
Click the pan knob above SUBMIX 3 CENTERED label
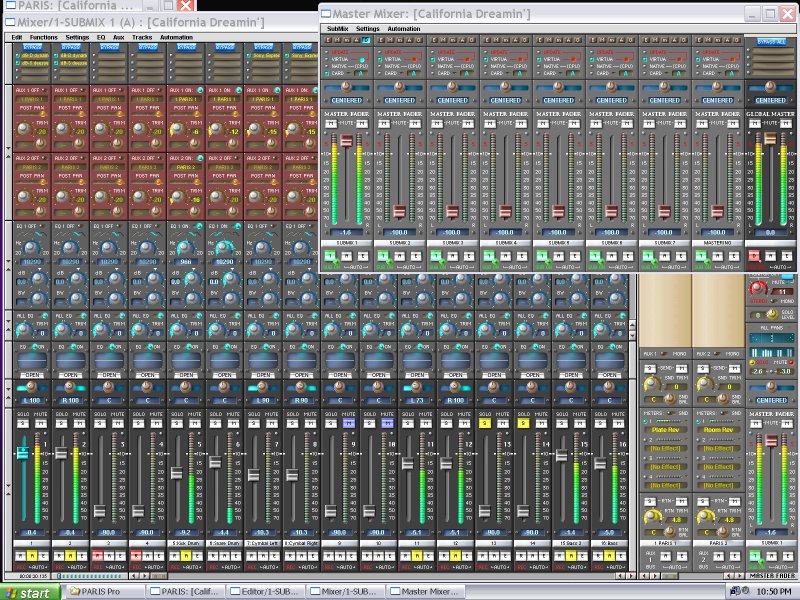point(453,86)
